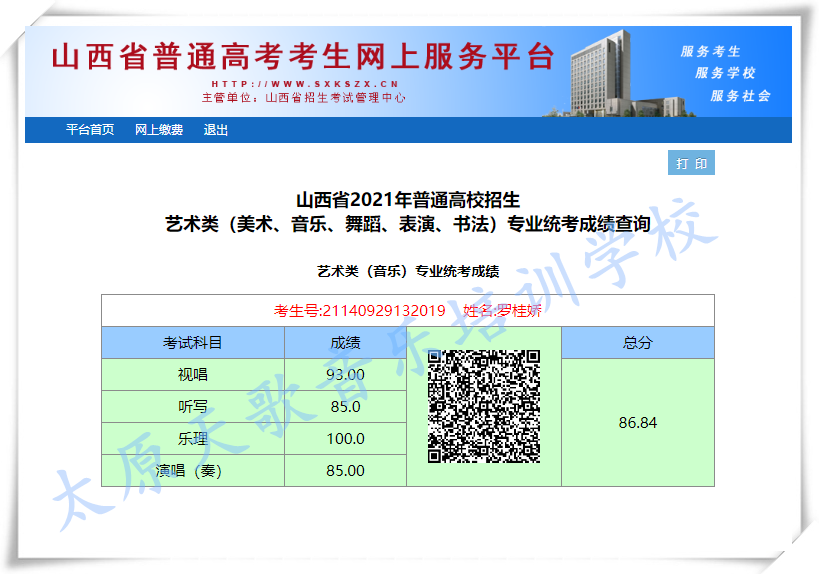Click the site title 山西省普通高考考生网上服务平台
819x574 pixels.
tap(303, 56)
